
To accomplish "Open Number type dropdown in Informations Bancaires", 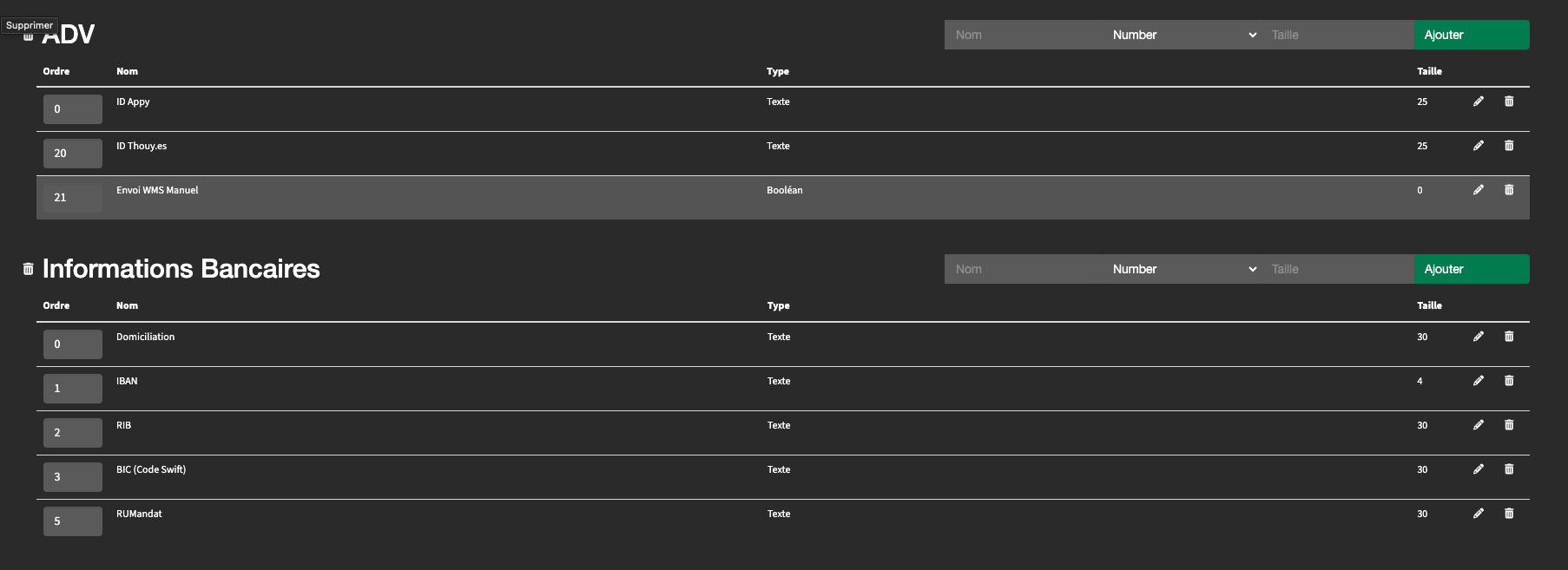I will (1183, 269).
